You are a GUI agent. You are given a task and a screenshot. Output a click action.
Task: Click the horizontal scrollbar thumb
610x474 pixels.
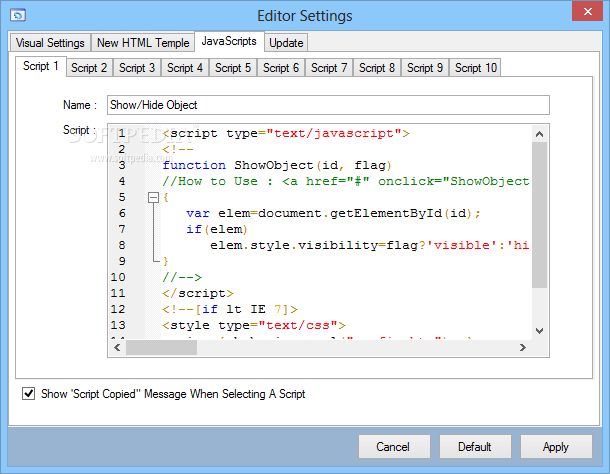click(x=161, y=348)
